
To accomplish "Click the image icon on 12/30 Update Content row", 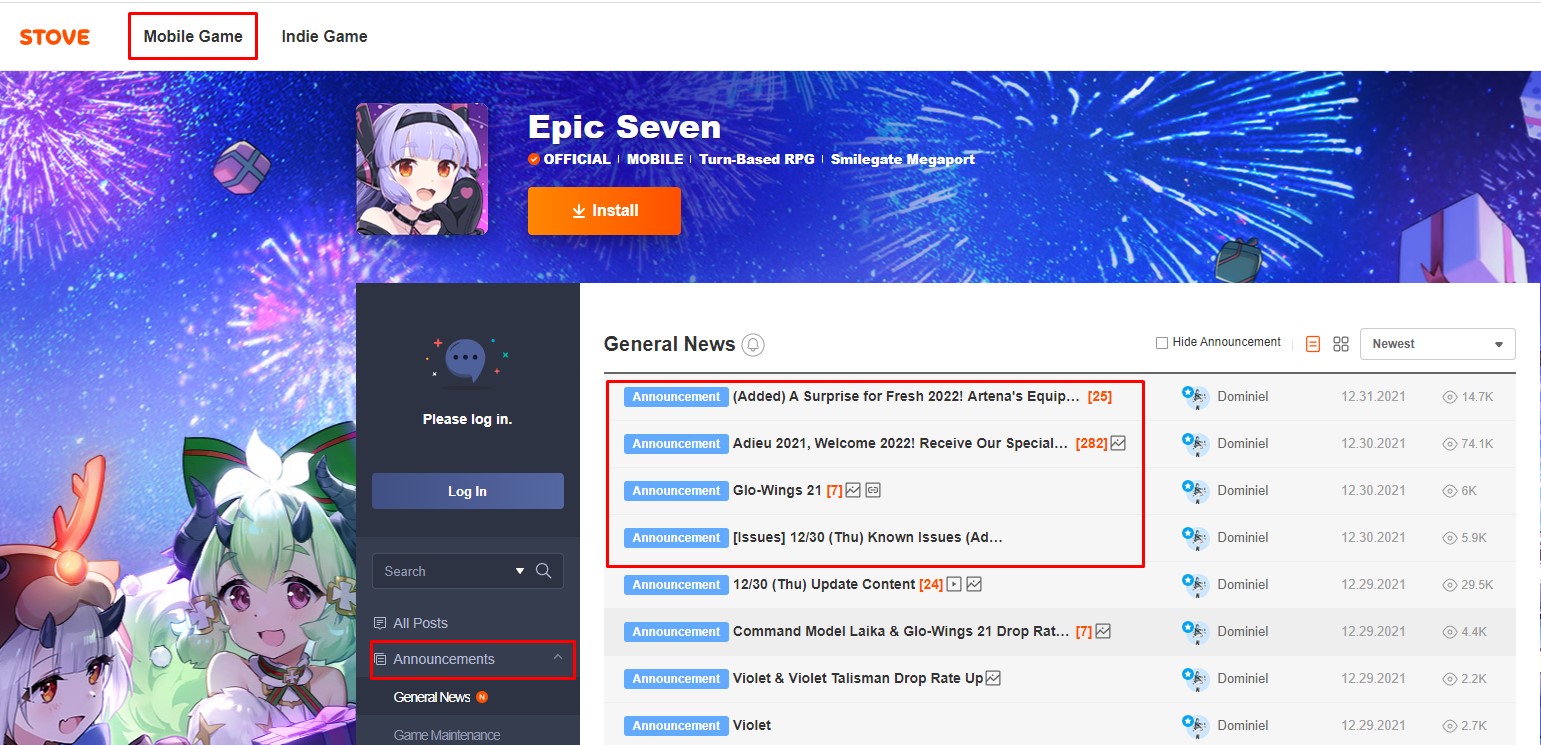I will [974, 584].
